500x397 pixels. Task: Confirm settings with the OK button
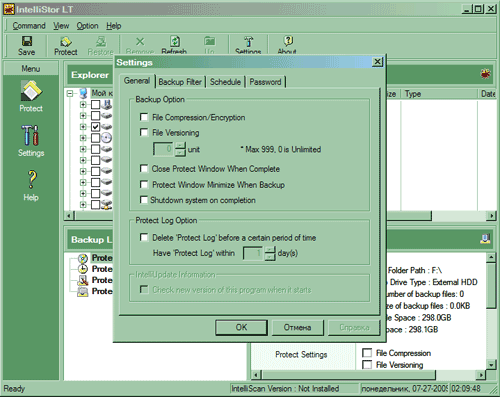click(241, 327)
